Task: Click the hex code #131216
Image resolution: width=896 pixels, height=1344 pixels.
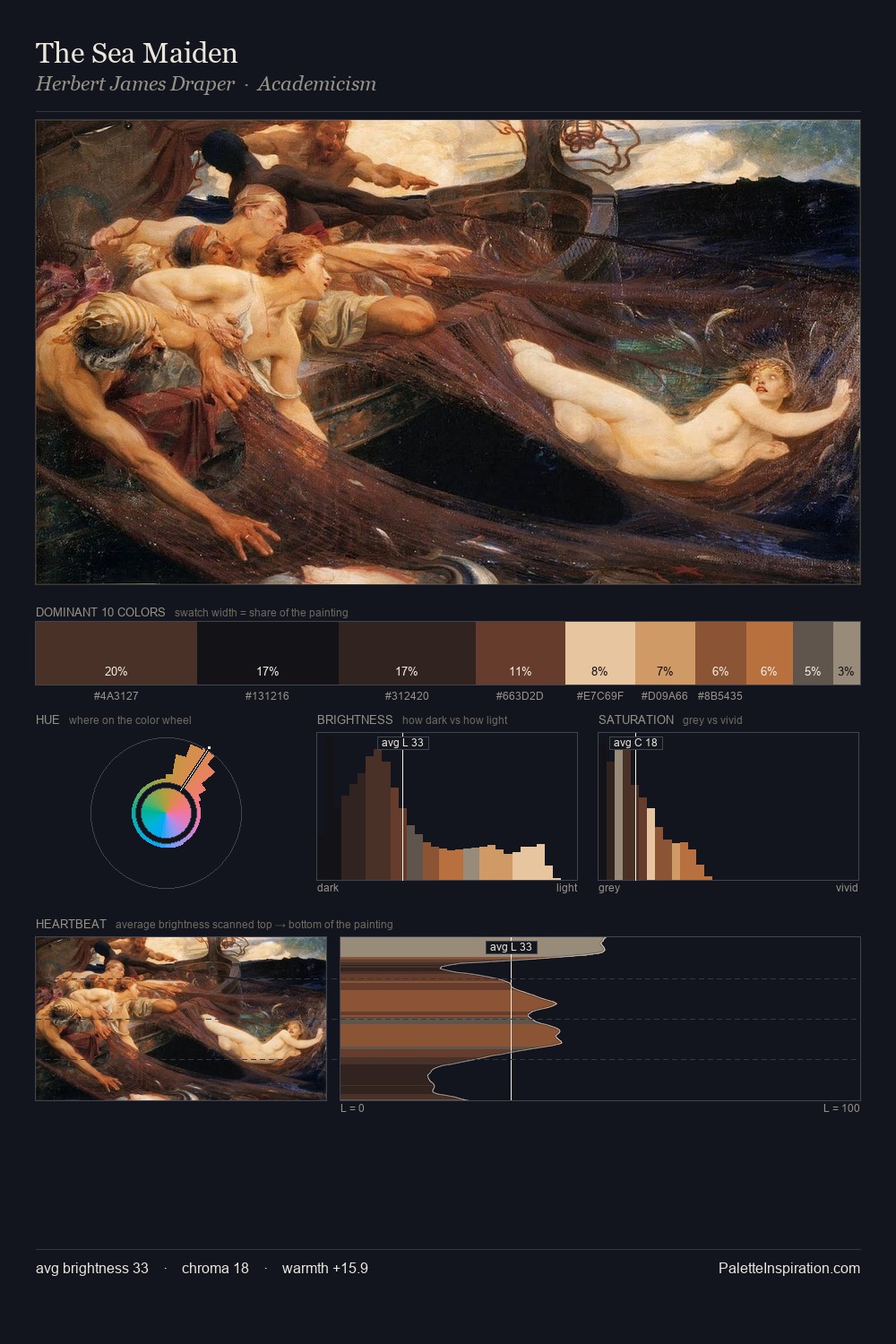Action: tap(267, 696)
